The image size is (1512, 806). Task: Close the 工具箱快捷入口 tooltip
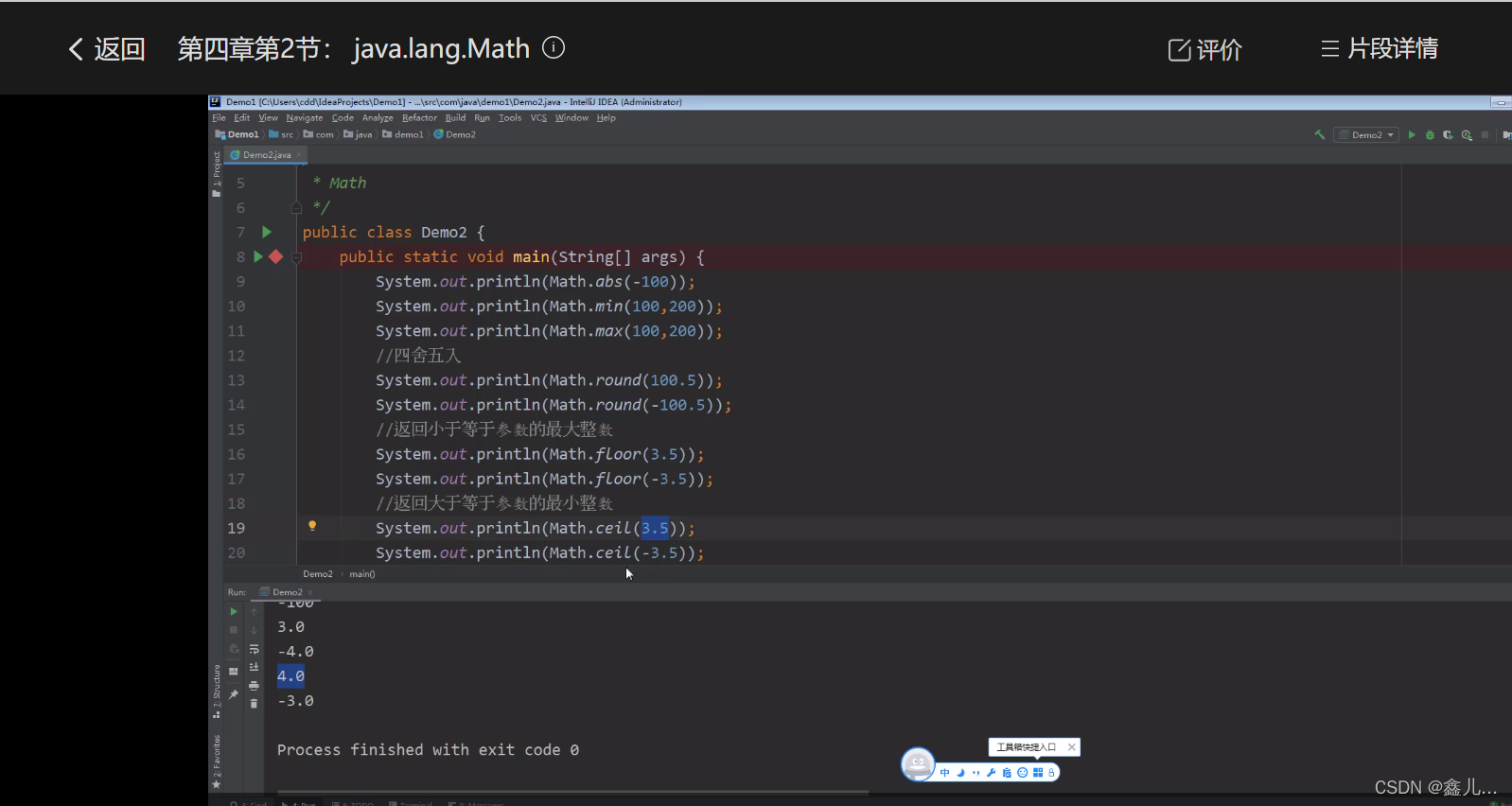[x=1071, y=747]
